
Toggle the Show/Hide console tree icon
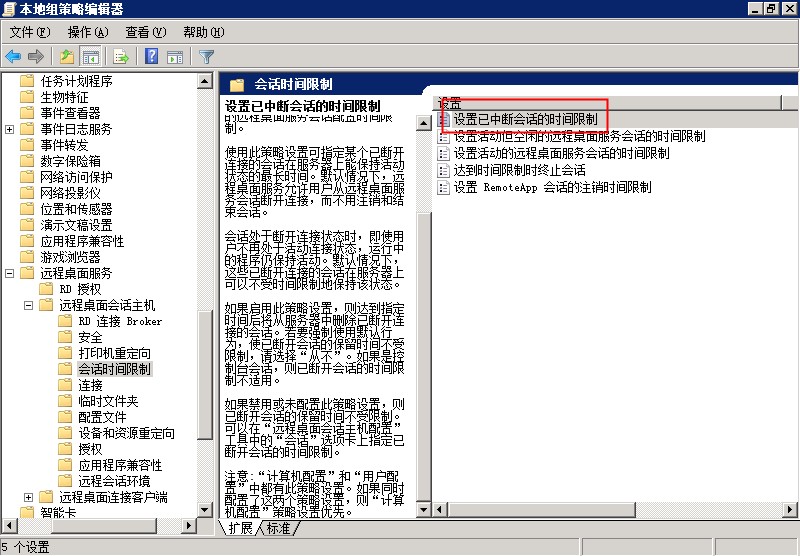(90, 57)
